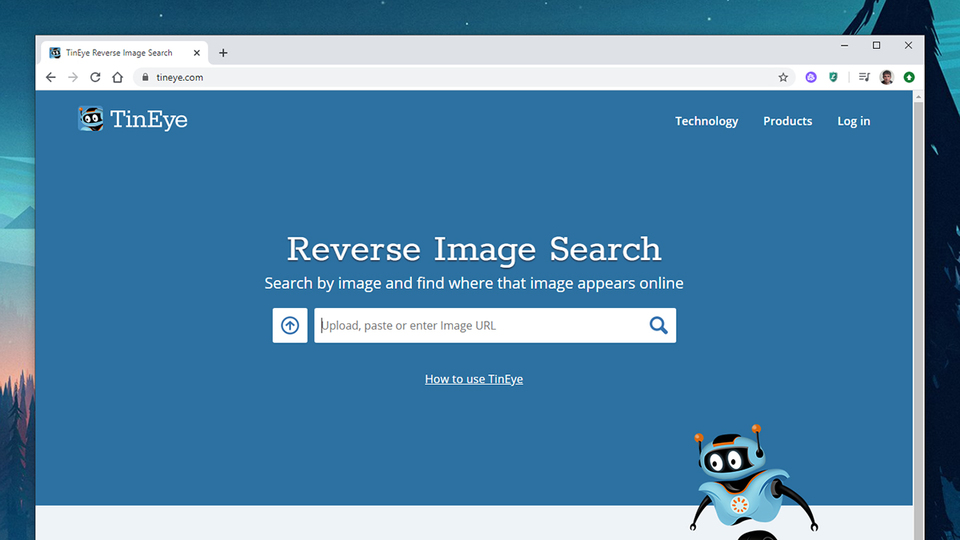Minimize the Chrome window
The width and height of the screenshot is (960, 540).
pos(844,45)
